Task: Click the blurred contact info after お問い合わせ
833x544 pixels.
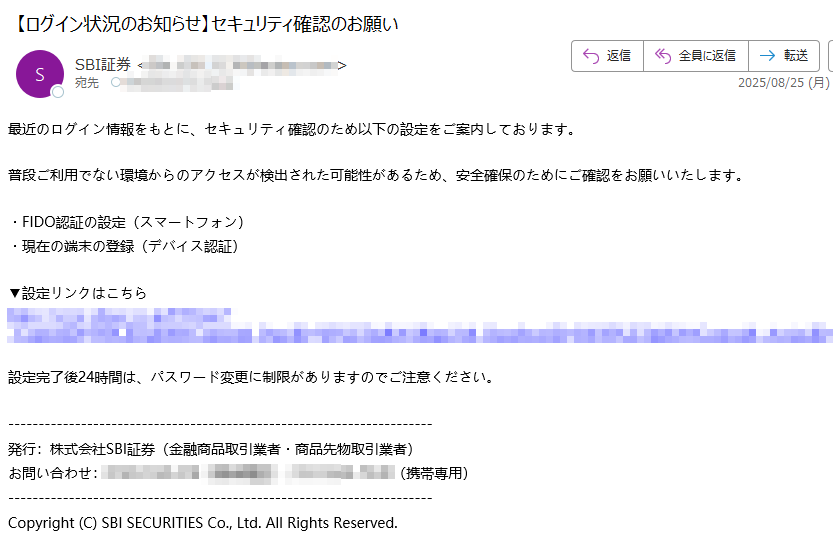Action: [248, 473]
